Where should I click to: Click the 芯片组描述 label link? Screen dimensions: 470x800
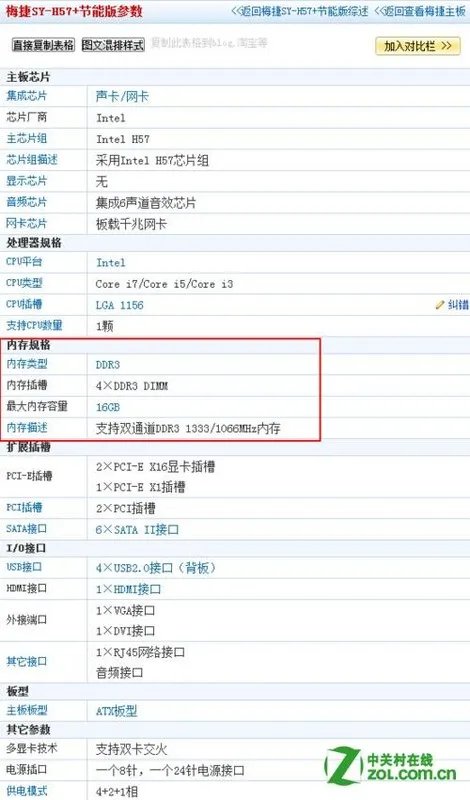coord(32,160)
